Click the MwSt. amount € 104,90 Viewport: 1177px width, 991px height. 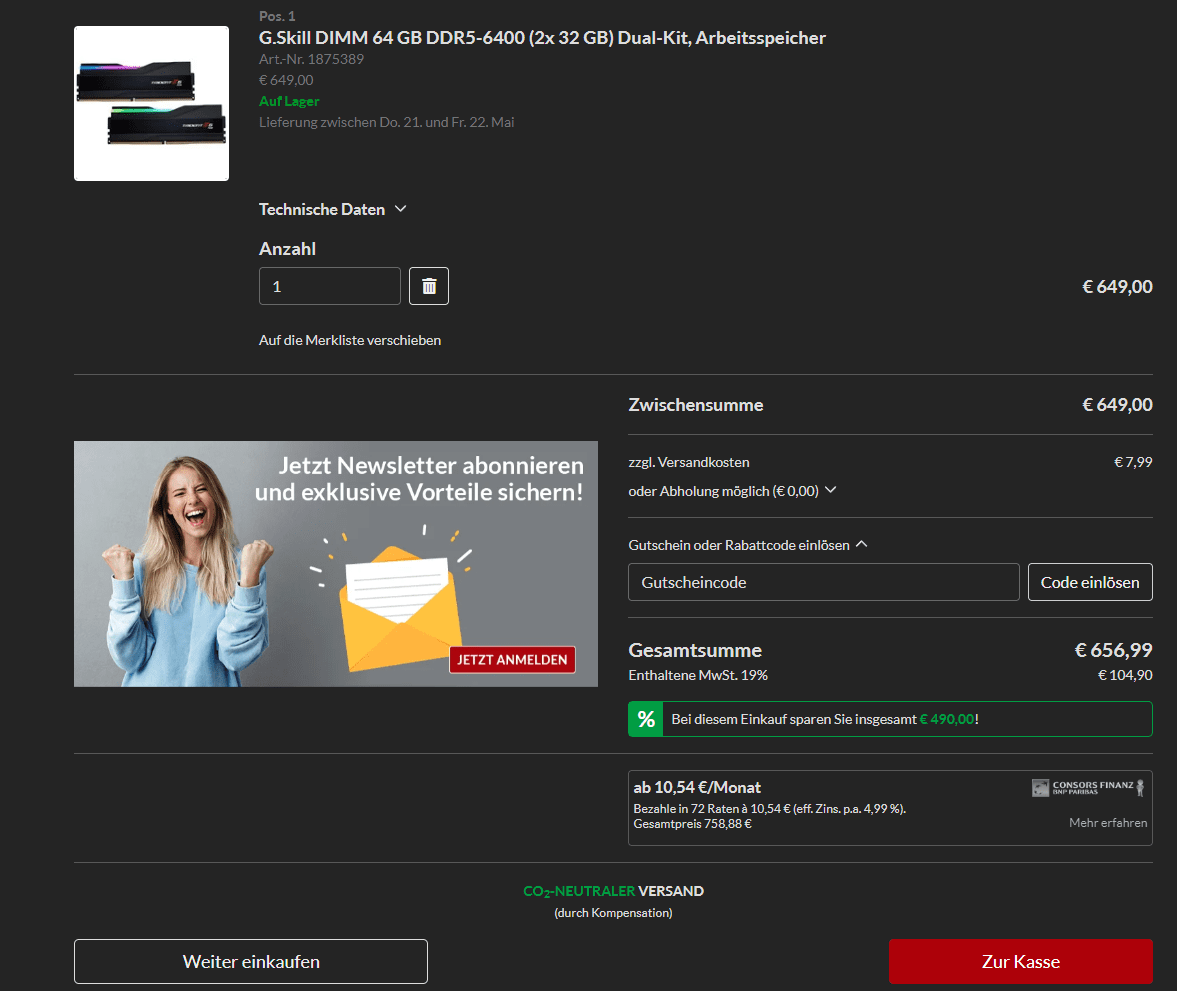coord(1125,676)
